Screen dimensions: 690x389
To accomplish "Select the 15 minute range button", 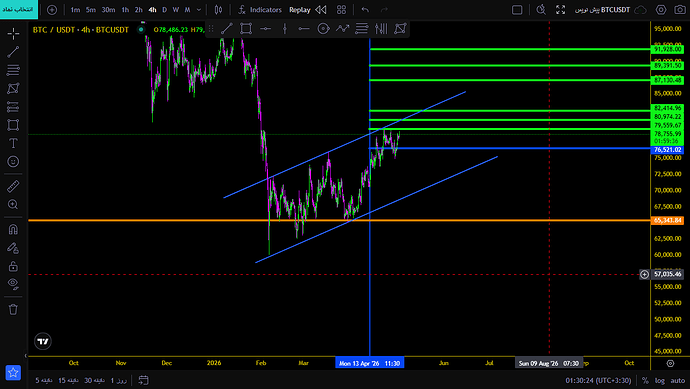I will click(x=68, y=380).
